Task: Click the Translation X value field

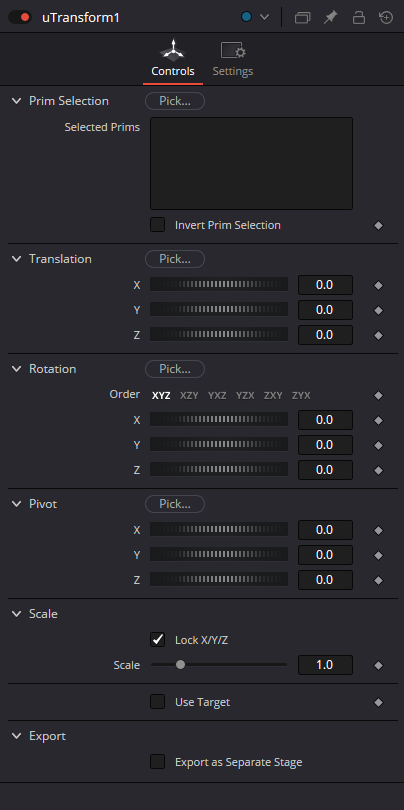Action: coord(325,285)
